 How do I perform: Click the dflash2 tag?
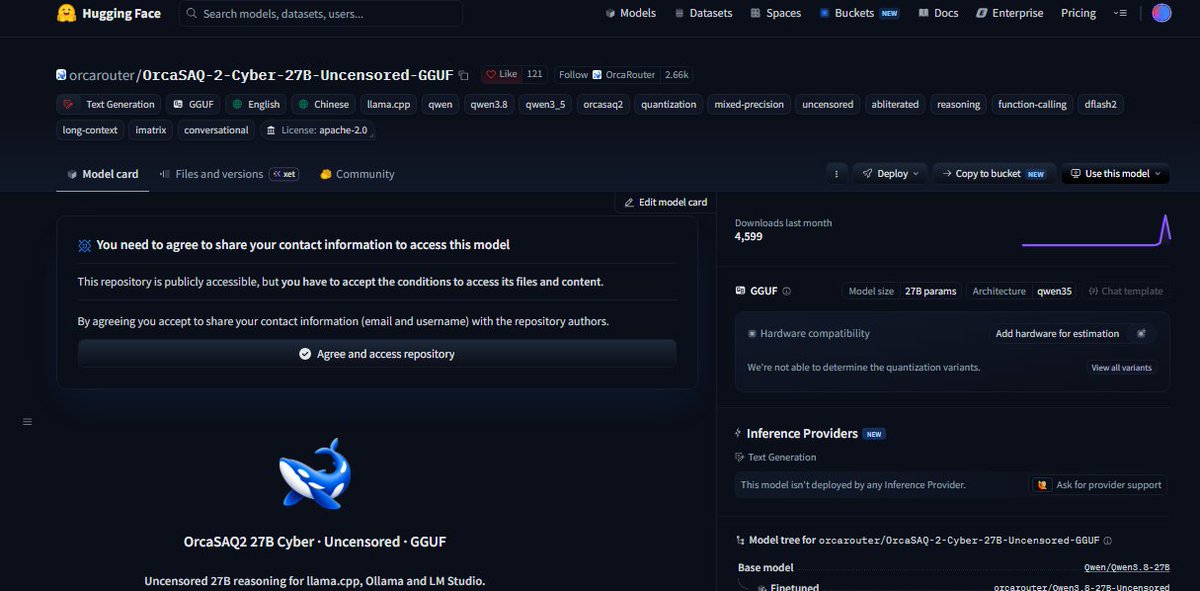pos(1101,104)
